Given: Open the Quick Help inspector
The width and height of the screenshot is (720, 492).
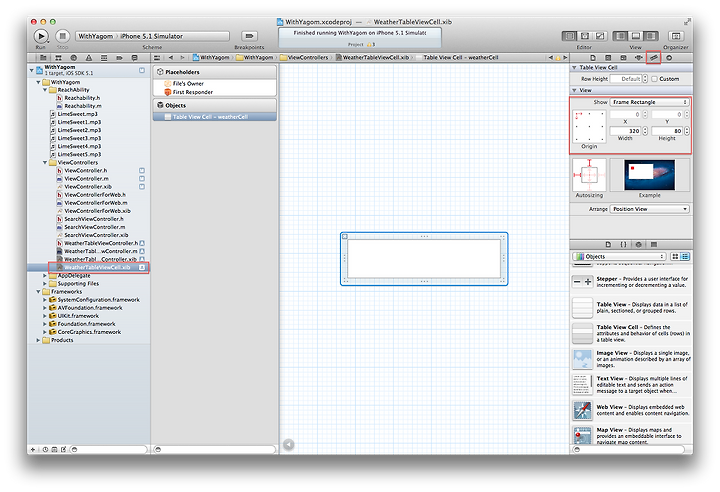Looking at the screenshot, I should click(x=608, y=58).
